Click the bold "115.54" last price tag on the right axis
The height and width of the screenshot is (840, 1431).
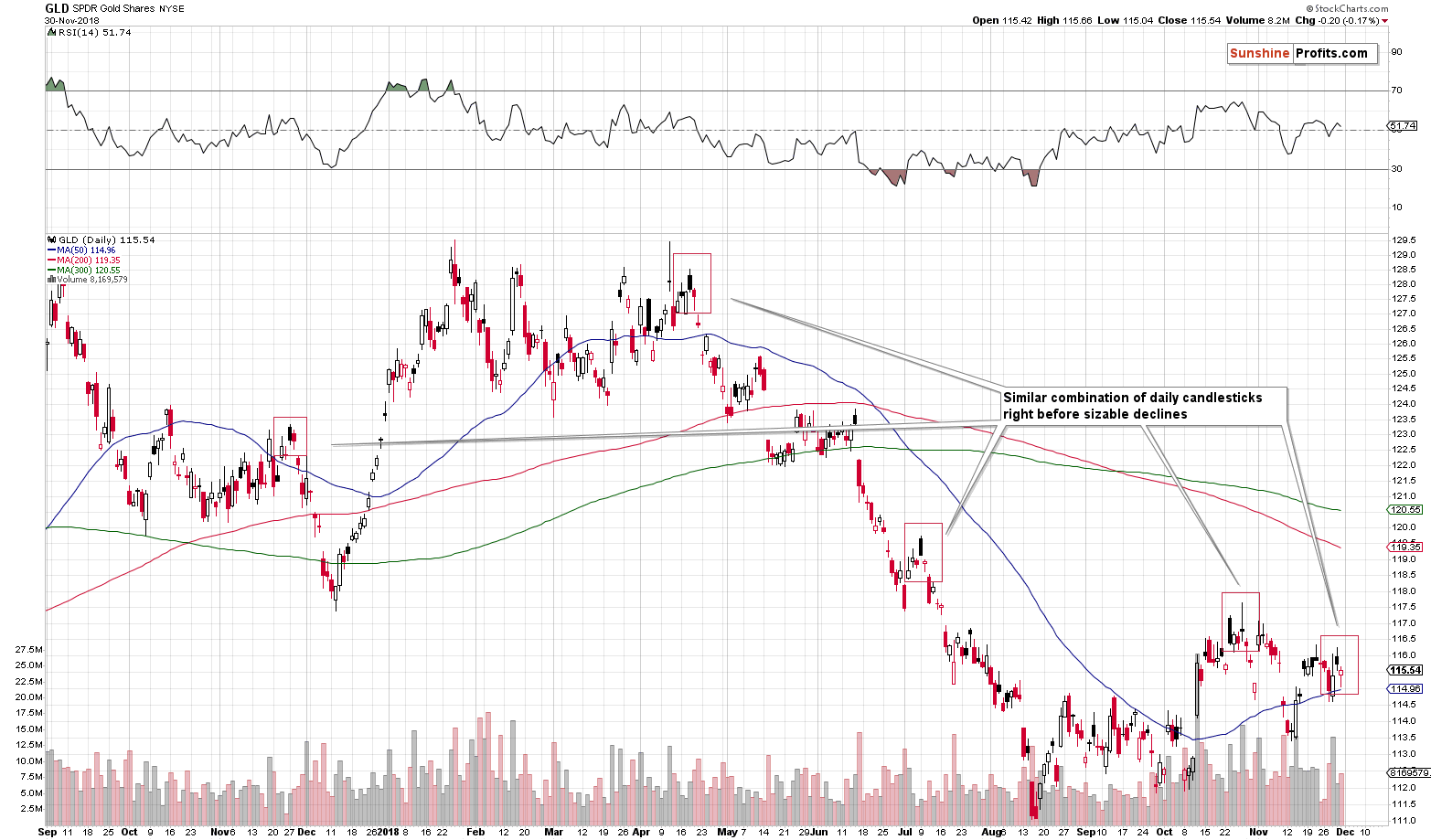(x=1404, y=670)
